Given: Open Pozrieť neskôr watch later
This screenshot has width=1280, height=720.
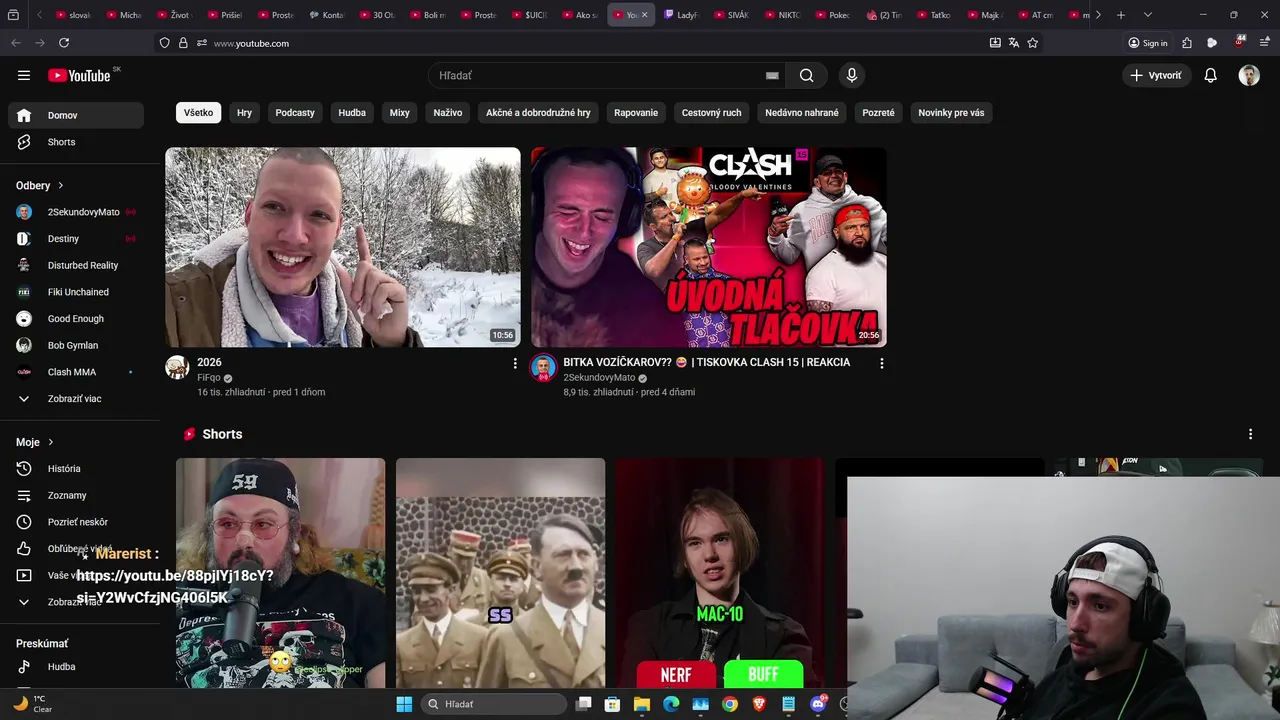Looking at the screenshot, I should pyautogui.click(x=76, y=522).
